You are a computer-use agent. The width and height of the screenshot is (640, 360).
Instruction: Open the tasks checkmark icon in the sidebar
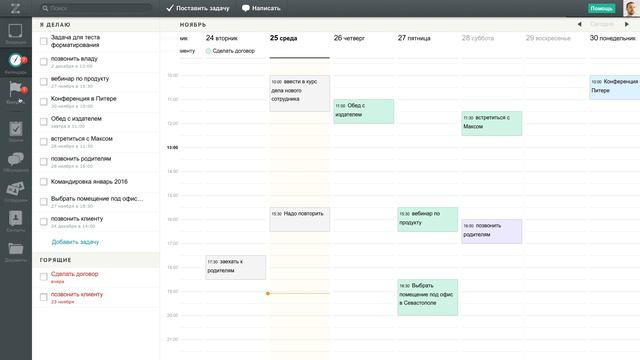(16, 129)
